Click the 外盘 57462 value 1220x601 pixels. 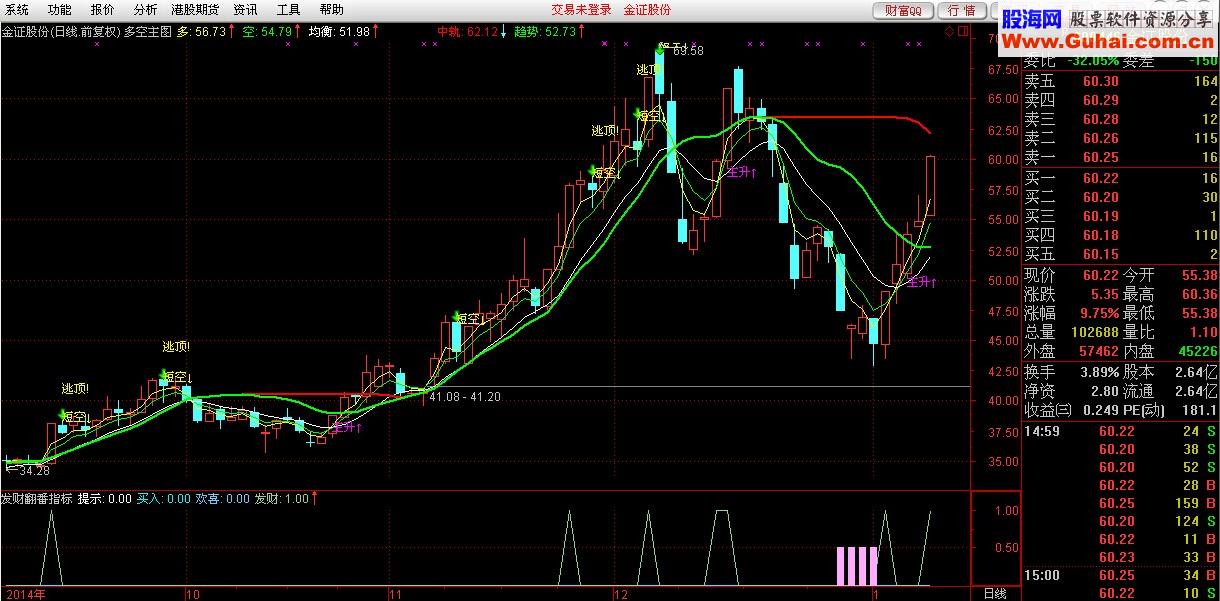click(1099, 351)
